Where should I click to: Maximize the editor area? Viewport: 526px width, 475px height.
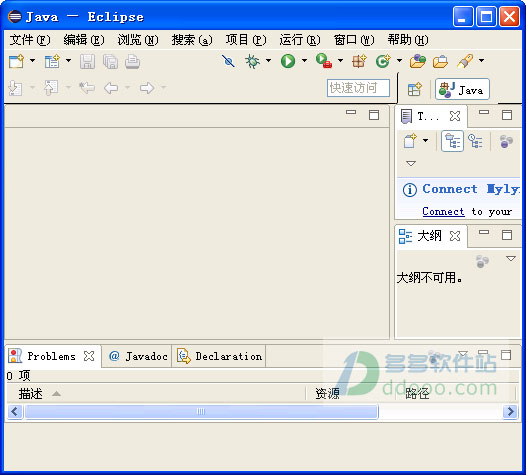click(x=374, y=115)
